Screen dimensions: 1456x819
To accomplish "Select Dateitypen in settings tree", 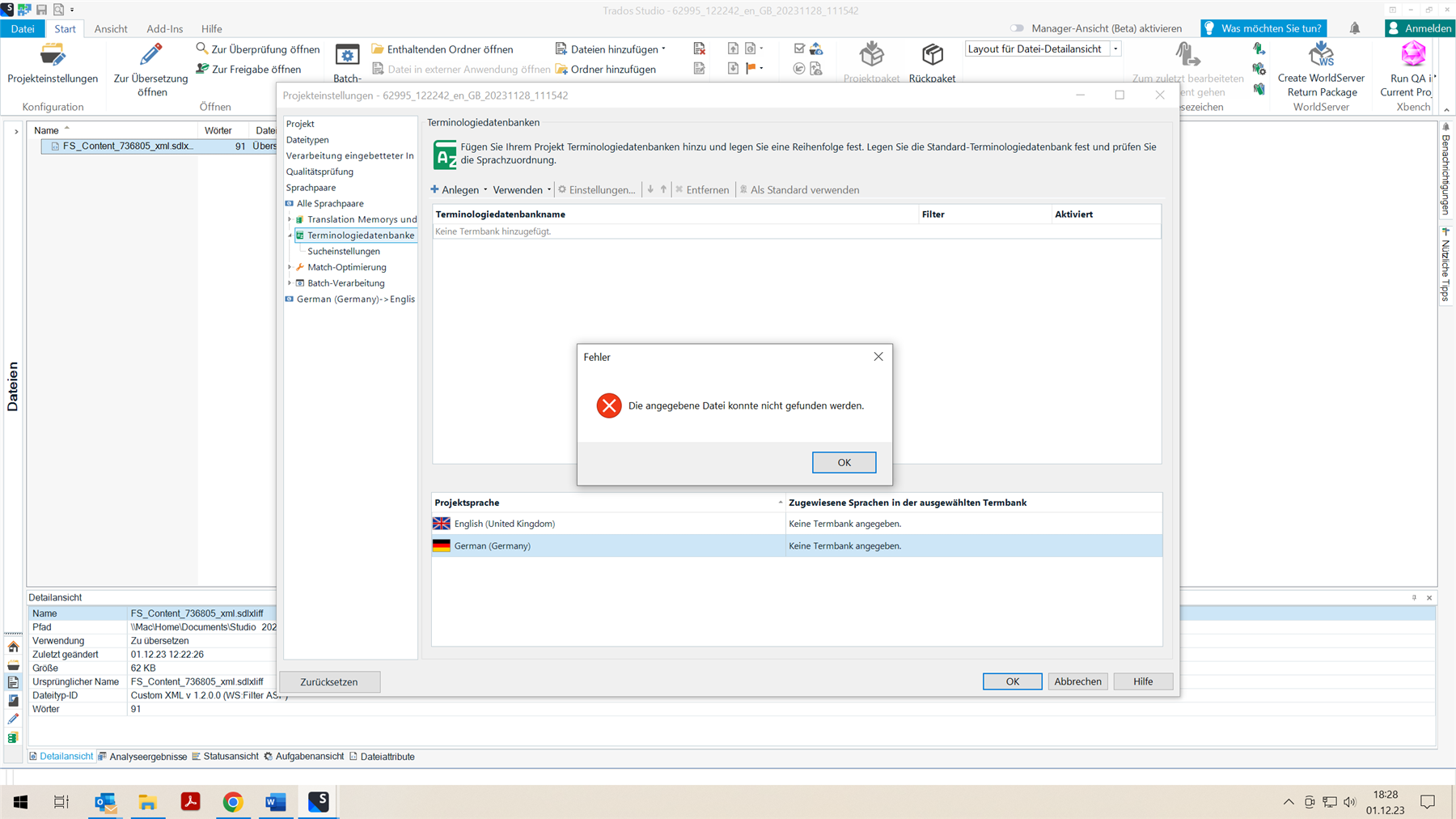I will point(307,140).
